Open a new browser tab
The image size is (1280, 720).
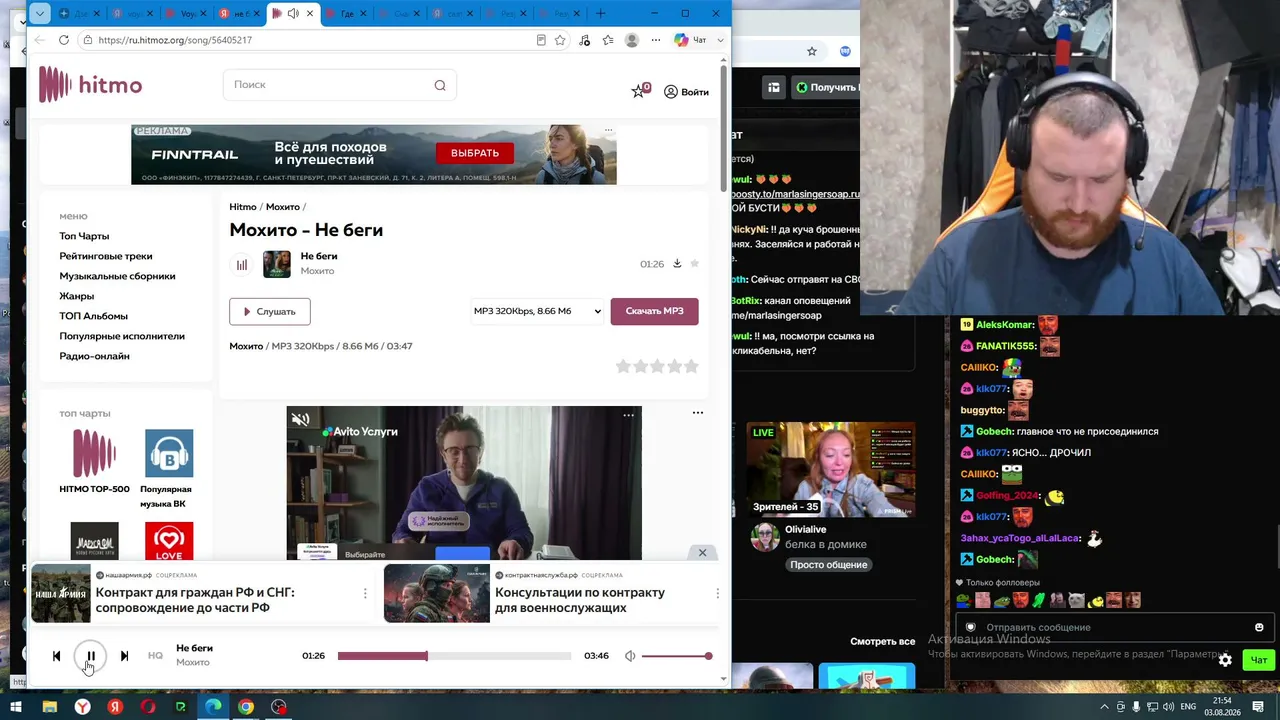[601, 13]
